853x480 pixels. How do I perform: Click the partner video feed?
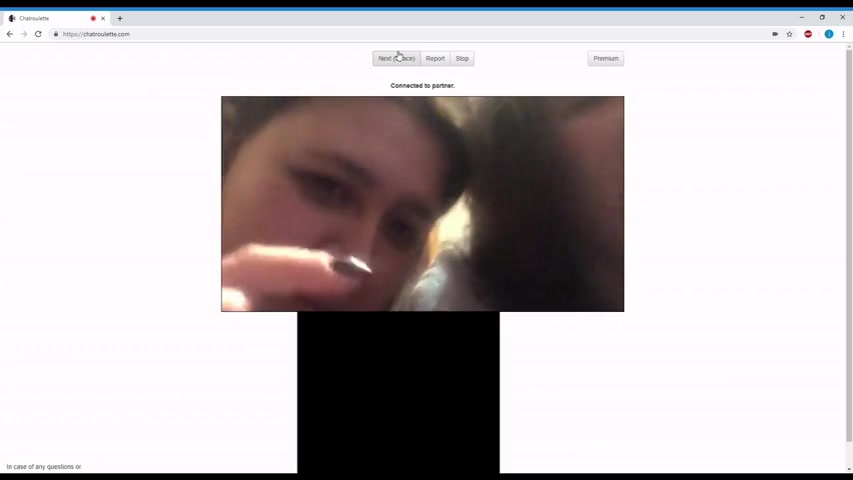point(422,204)
